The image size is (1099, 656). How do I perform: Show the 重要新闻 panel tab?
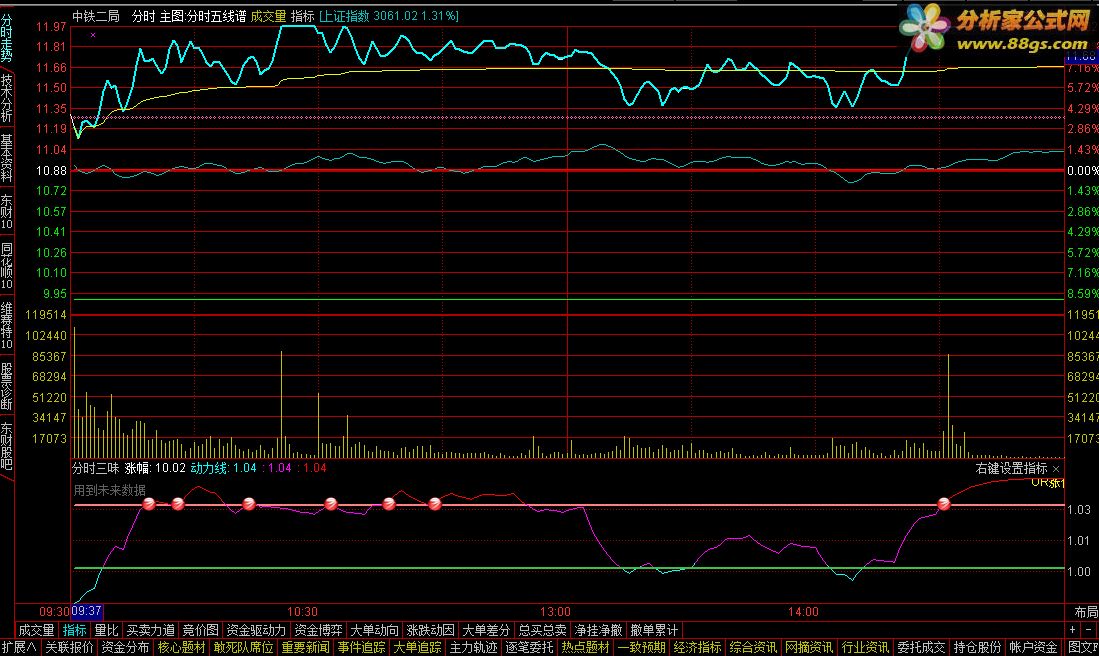tap(306, 648)
